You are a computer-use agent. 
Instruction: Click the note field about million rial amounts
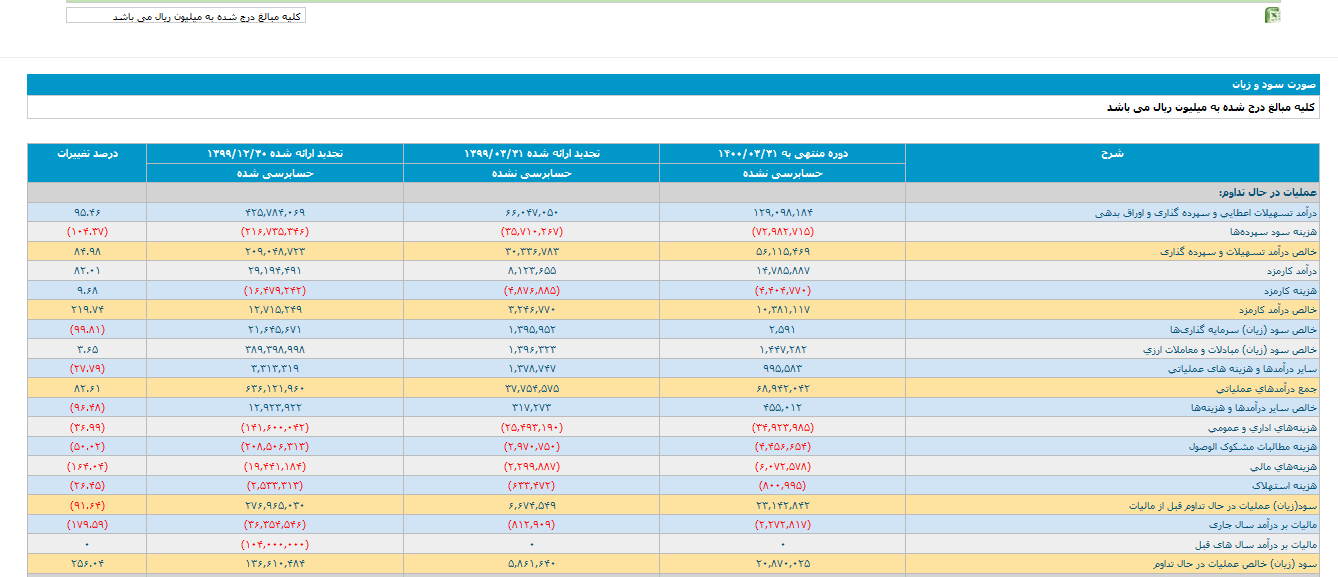186,16
